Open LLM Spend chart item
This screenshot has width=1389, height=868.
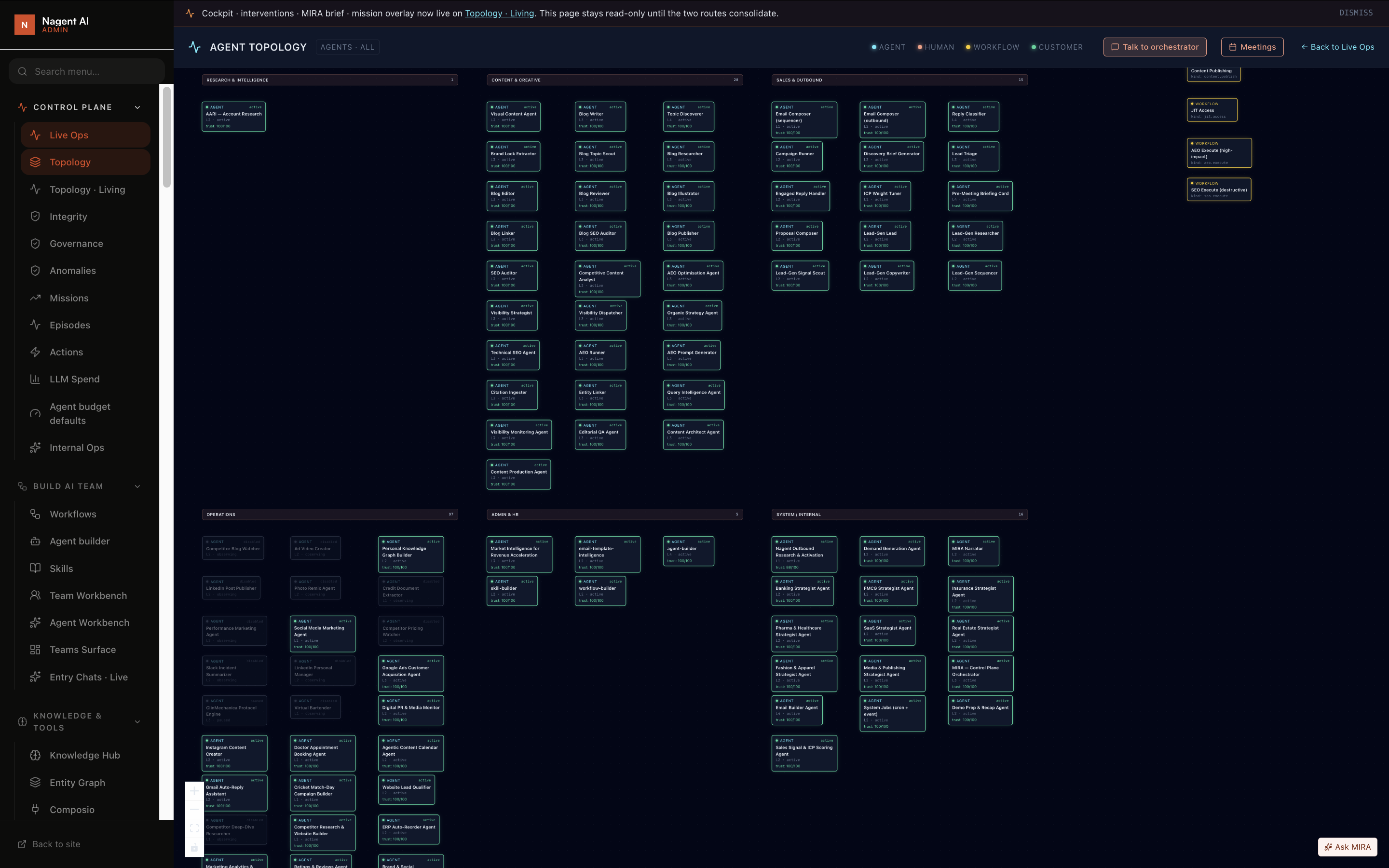(x=85, y=379)
